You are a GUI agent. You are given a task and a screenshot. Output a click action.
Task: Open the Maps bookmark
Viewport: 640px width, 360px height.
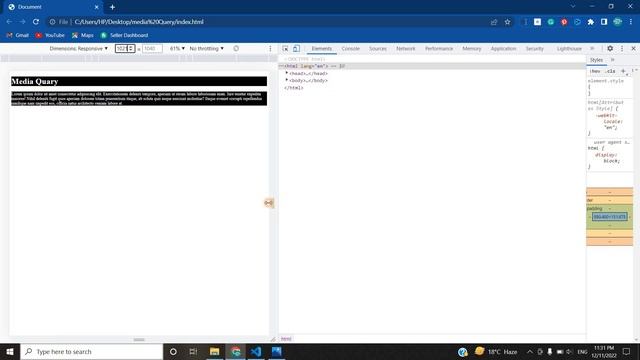(x=83, y=36)
